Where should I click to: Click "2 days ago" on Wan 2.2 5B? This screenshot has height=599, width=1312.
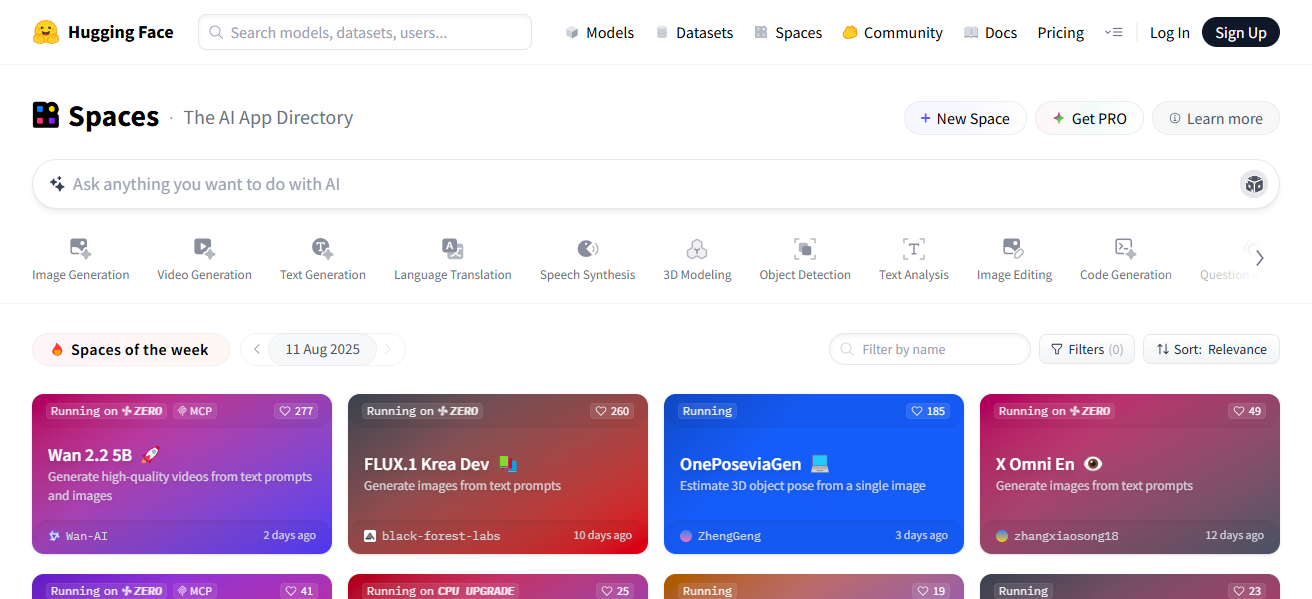tap(289, 536)
